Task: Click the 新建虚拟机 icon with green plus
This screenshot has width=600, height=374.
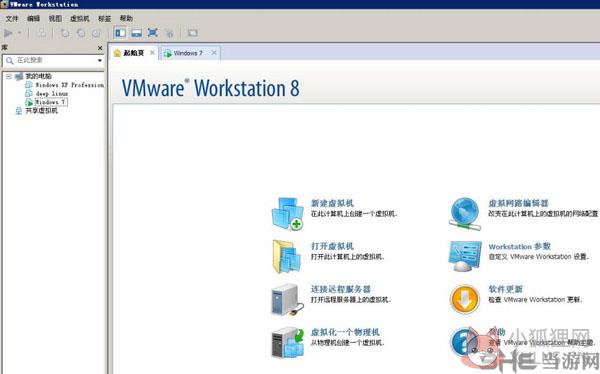Action: (x=287, y=214)
